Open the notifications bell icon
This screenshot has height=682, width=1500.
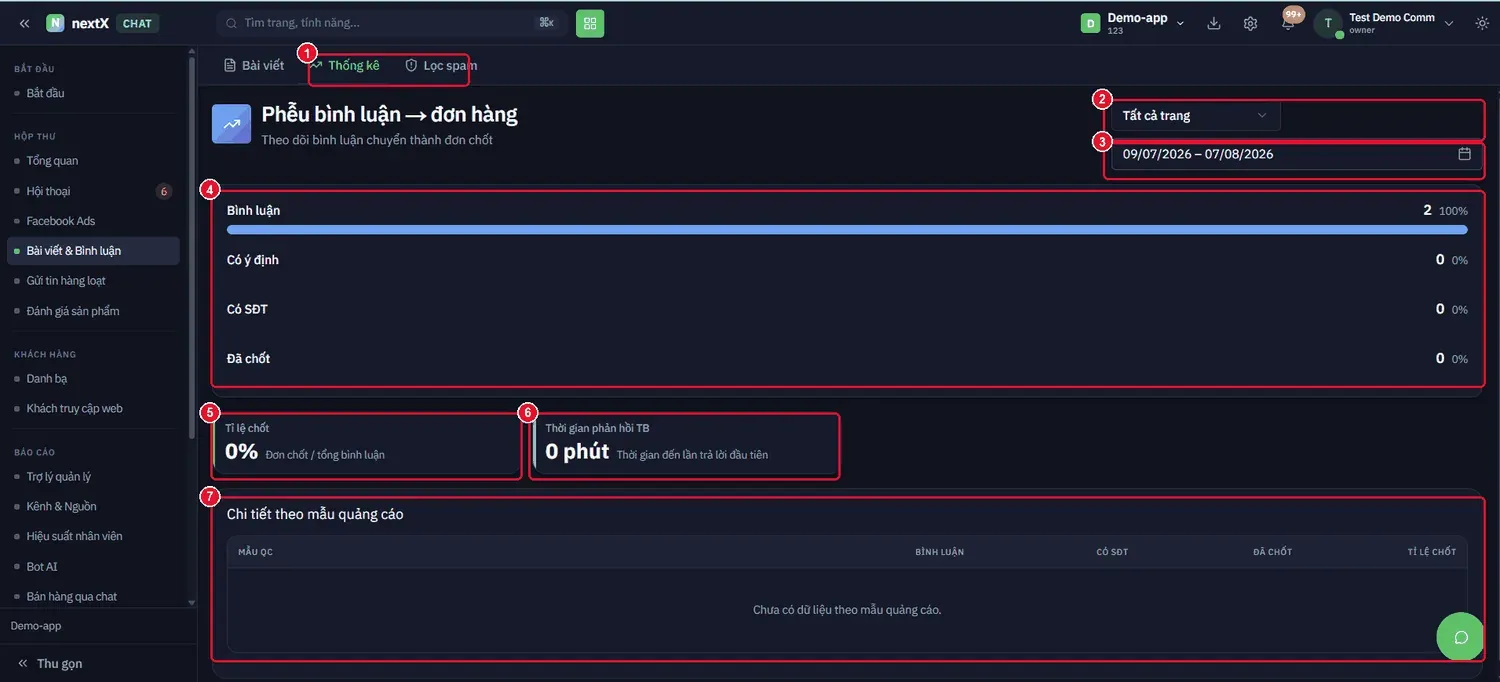tap(1288, 23)
